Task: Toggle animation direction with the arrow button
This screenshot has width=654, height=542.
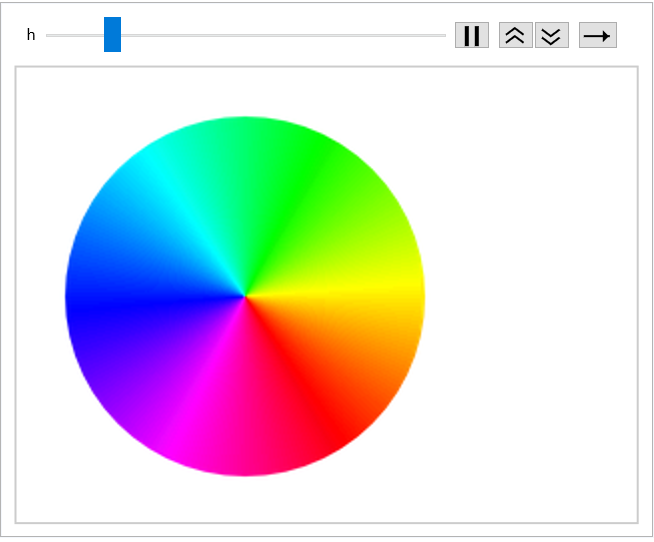Action: (597, 35)
